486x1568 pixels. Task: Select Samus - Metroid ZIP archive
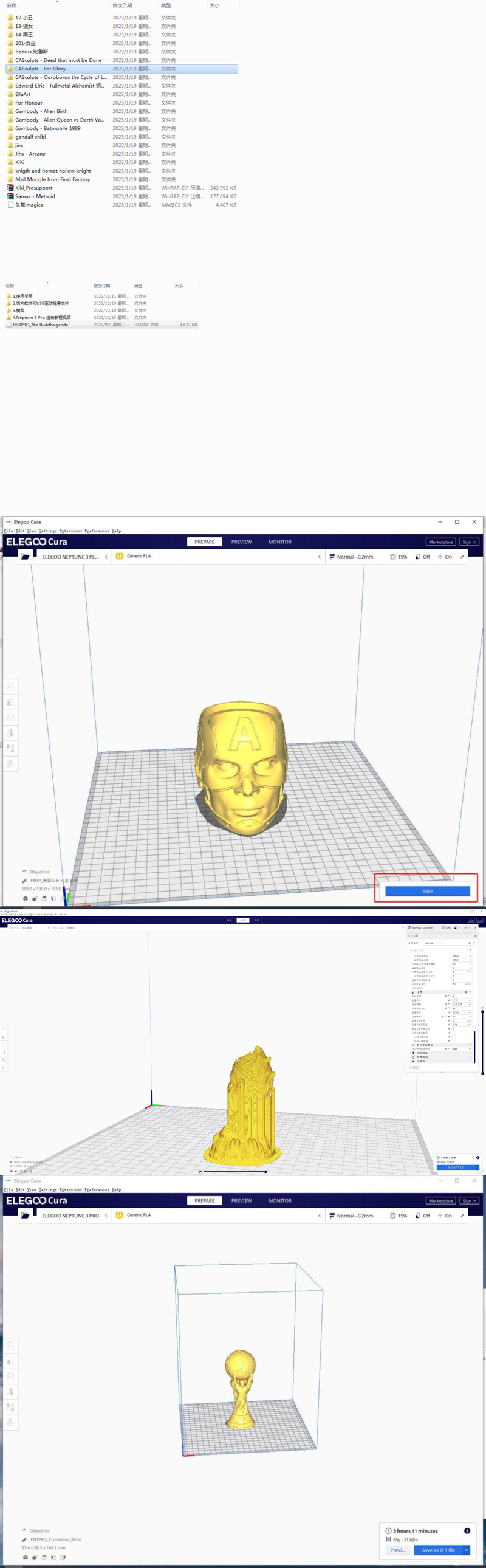(122, 197)
